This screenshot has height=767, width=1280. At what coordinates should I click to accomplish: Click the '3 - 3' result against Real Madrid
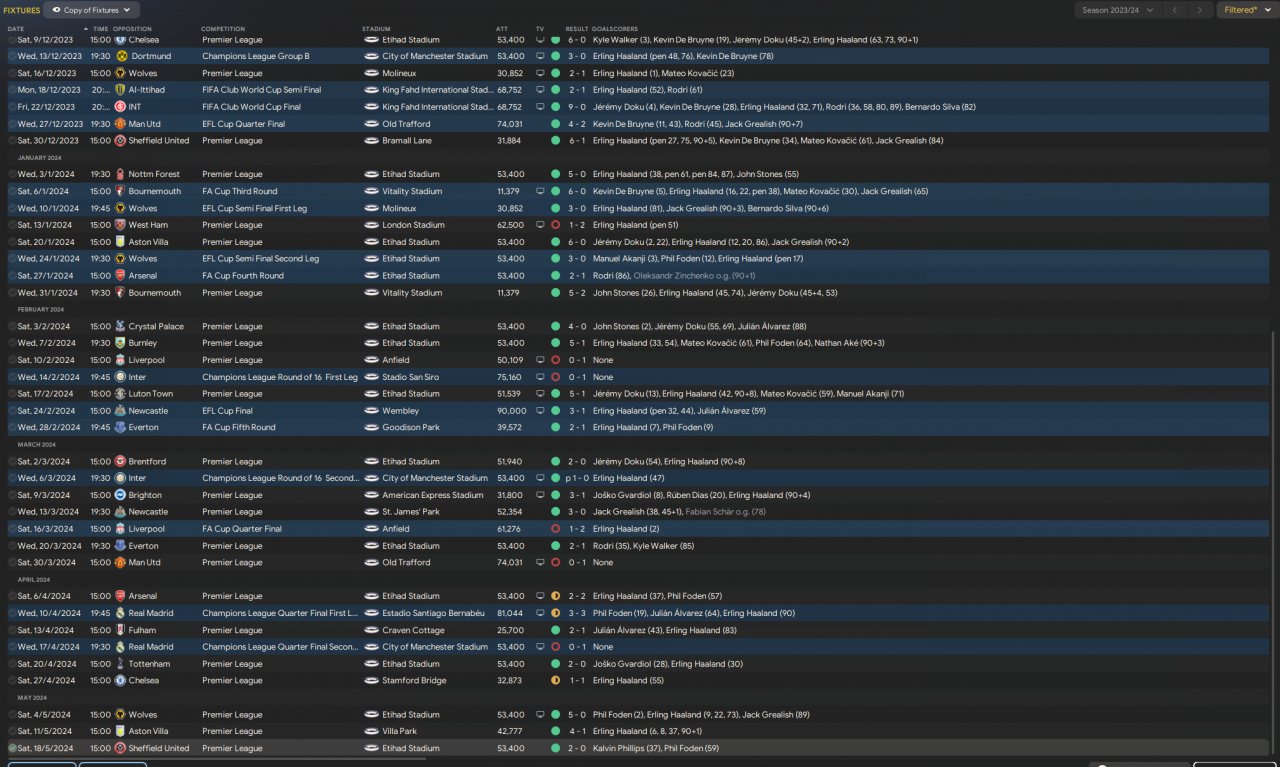[x=578, y=613]
